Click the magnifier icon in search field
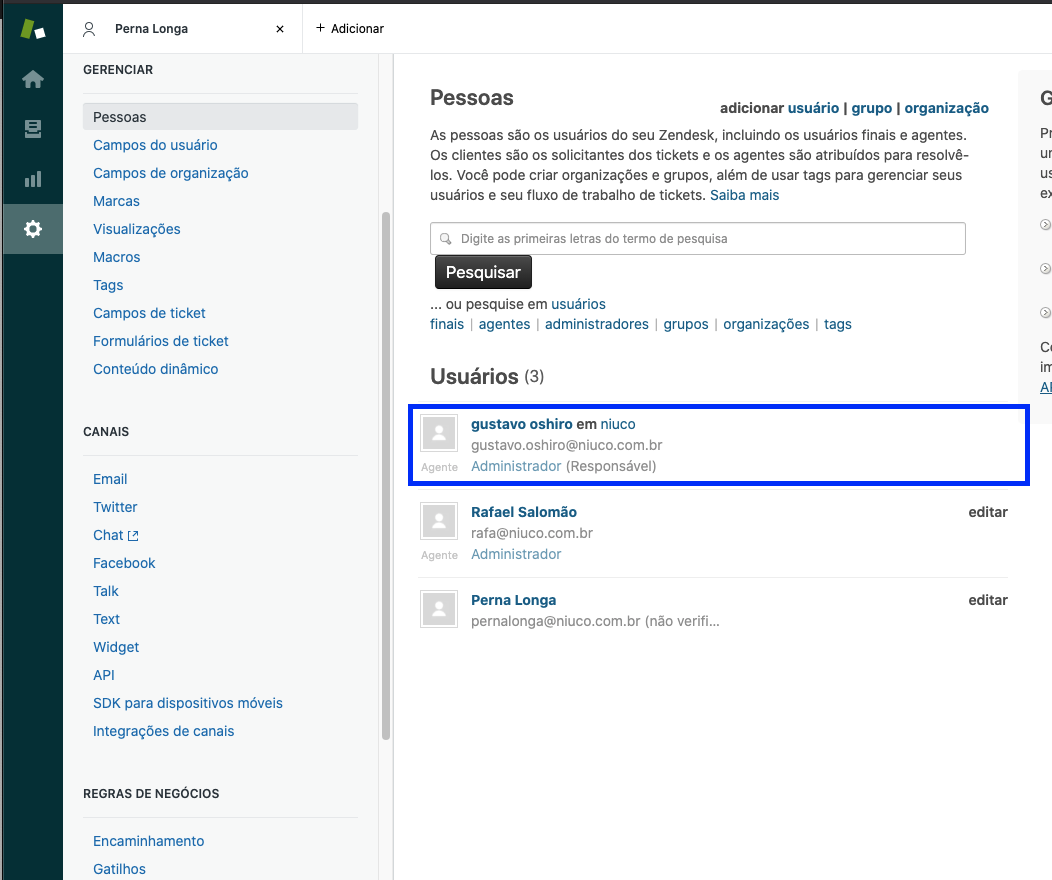Viewport: 1052px width, 880px height. click(445, 239)
